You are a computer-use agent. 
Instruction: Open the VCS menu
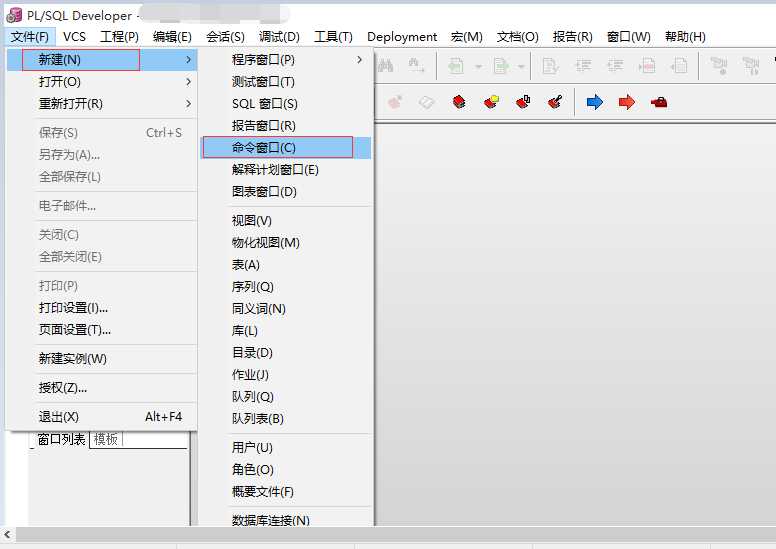(x=74, y=37)
